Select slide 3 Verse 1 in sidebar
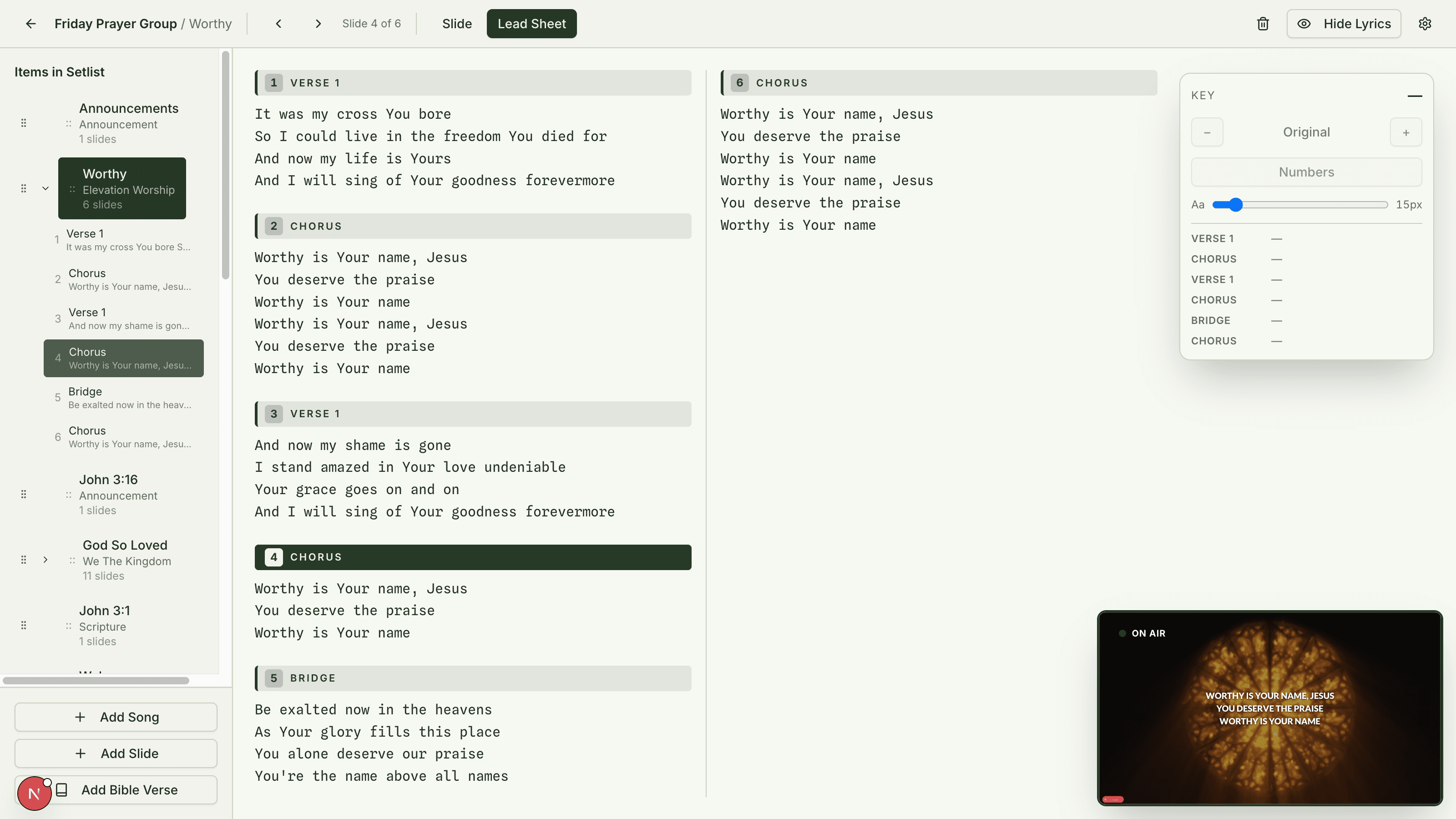This screenshot has width=1456, height=819. tap(123, 319)
